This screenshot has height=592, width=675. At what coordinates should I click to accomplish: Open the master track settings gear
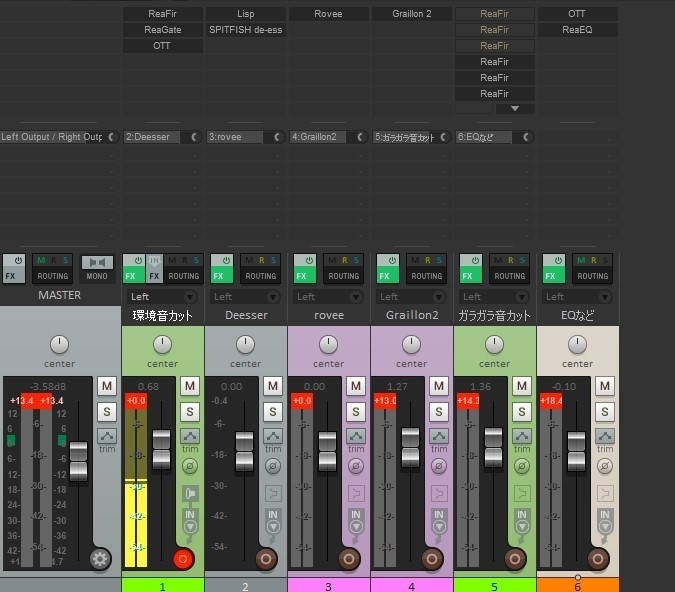(x=100, y=559)
